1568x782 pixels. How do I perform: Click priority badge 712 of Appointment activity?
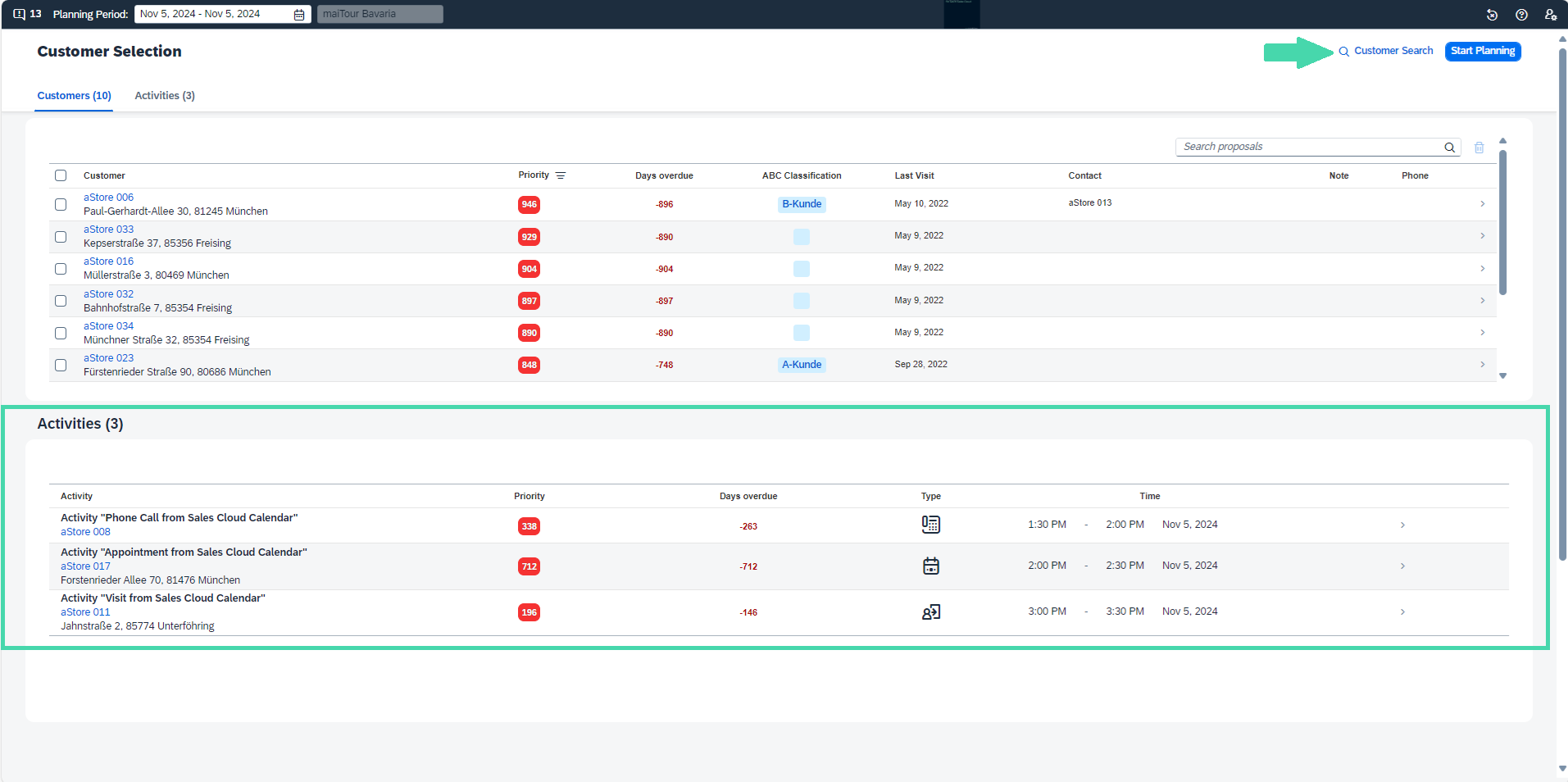click(529, 566)
